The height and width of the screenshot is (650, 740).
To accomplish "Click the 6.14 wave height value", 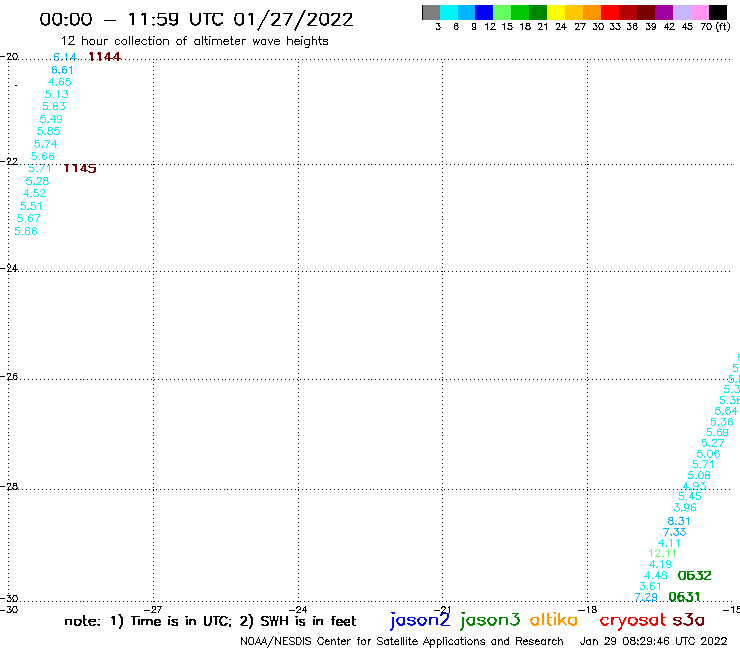I will [x=65, y=57].
